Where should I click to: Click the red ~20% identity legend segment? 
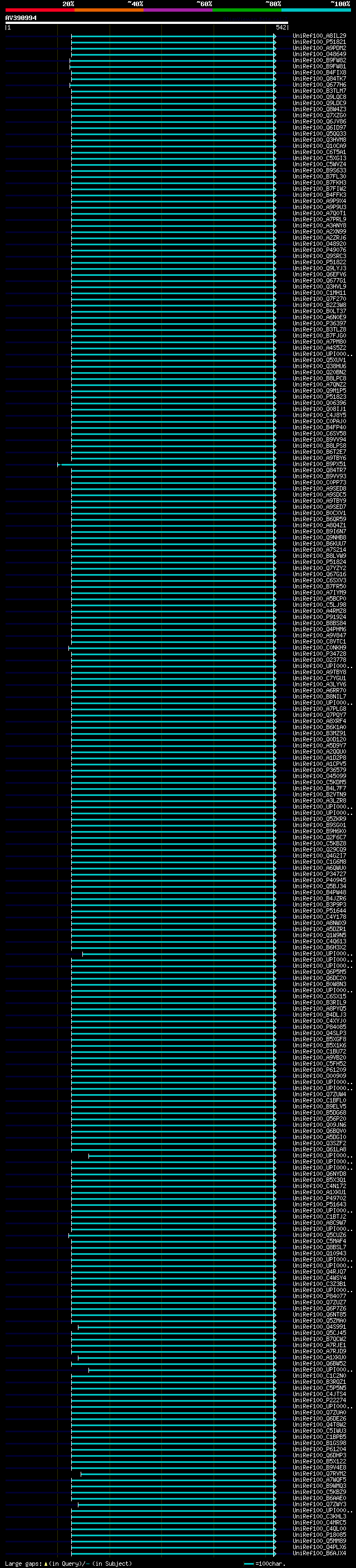(39, 10)
